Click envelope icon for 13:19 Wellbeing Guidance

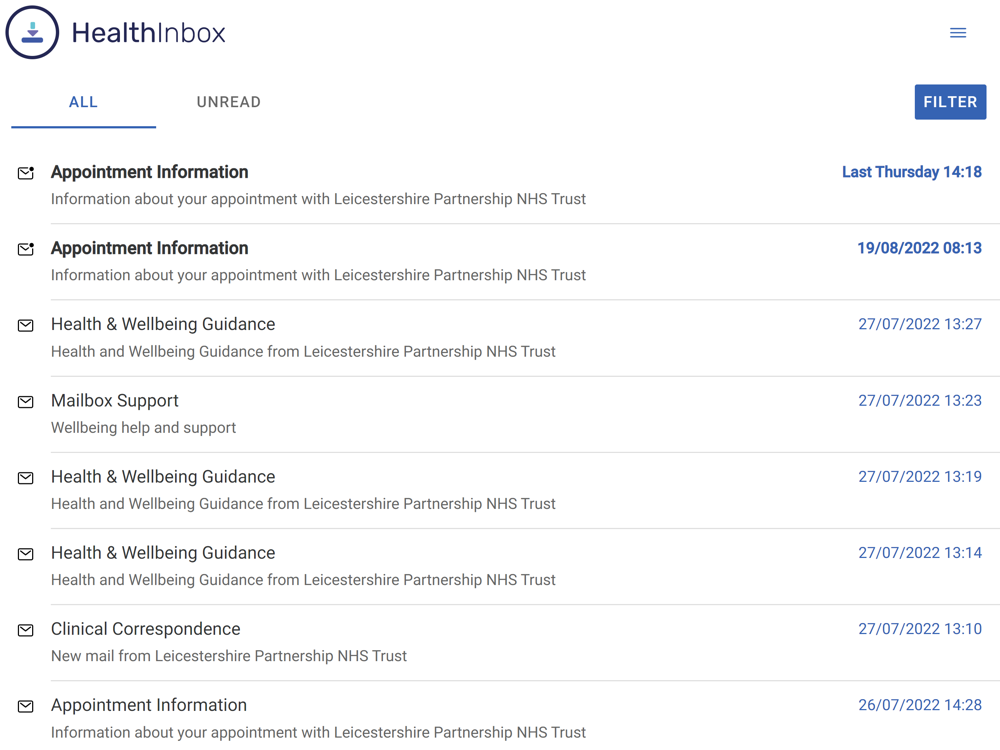(26, 478)
